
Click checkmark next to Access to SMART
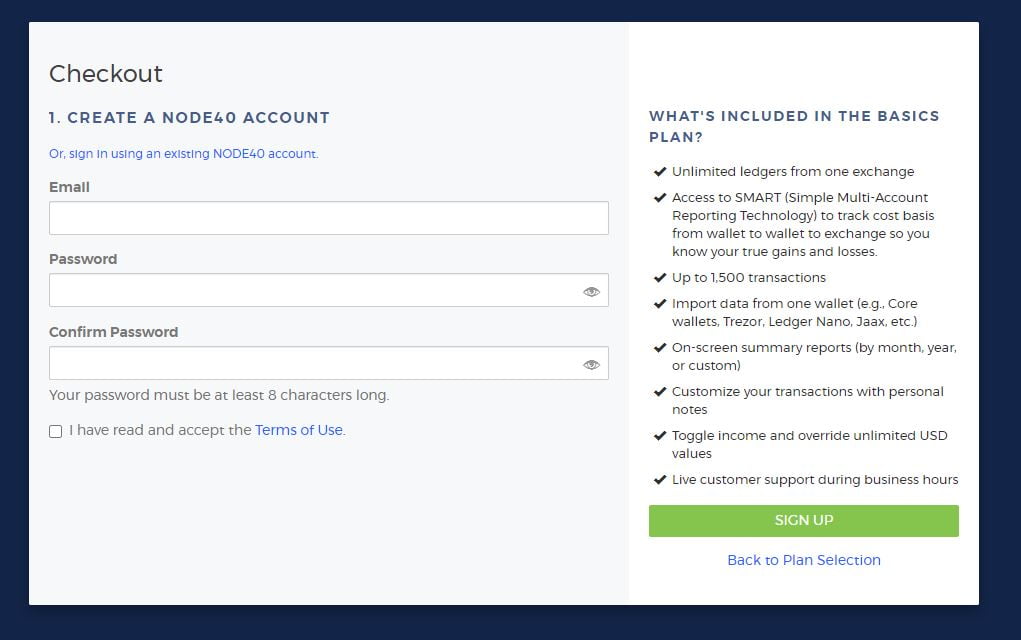click(660, 198)
